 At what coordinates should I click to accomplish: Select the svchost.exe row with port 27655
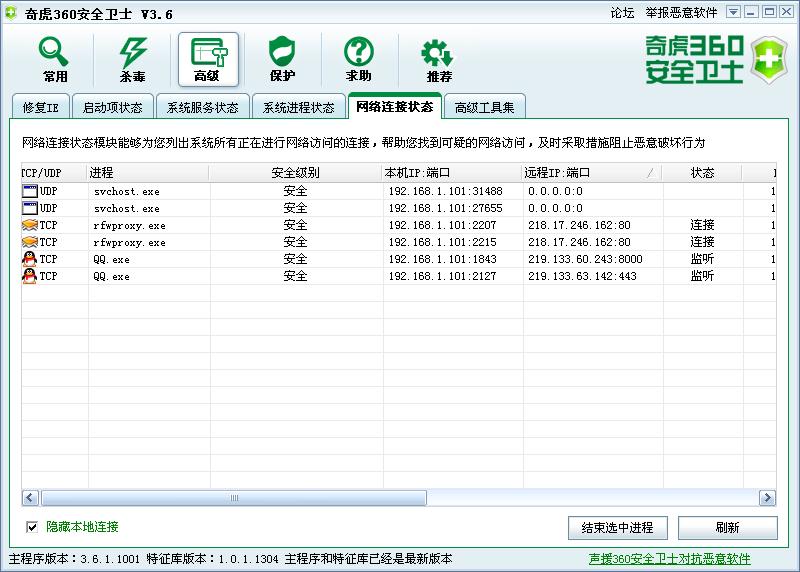[x=398, y=208]
